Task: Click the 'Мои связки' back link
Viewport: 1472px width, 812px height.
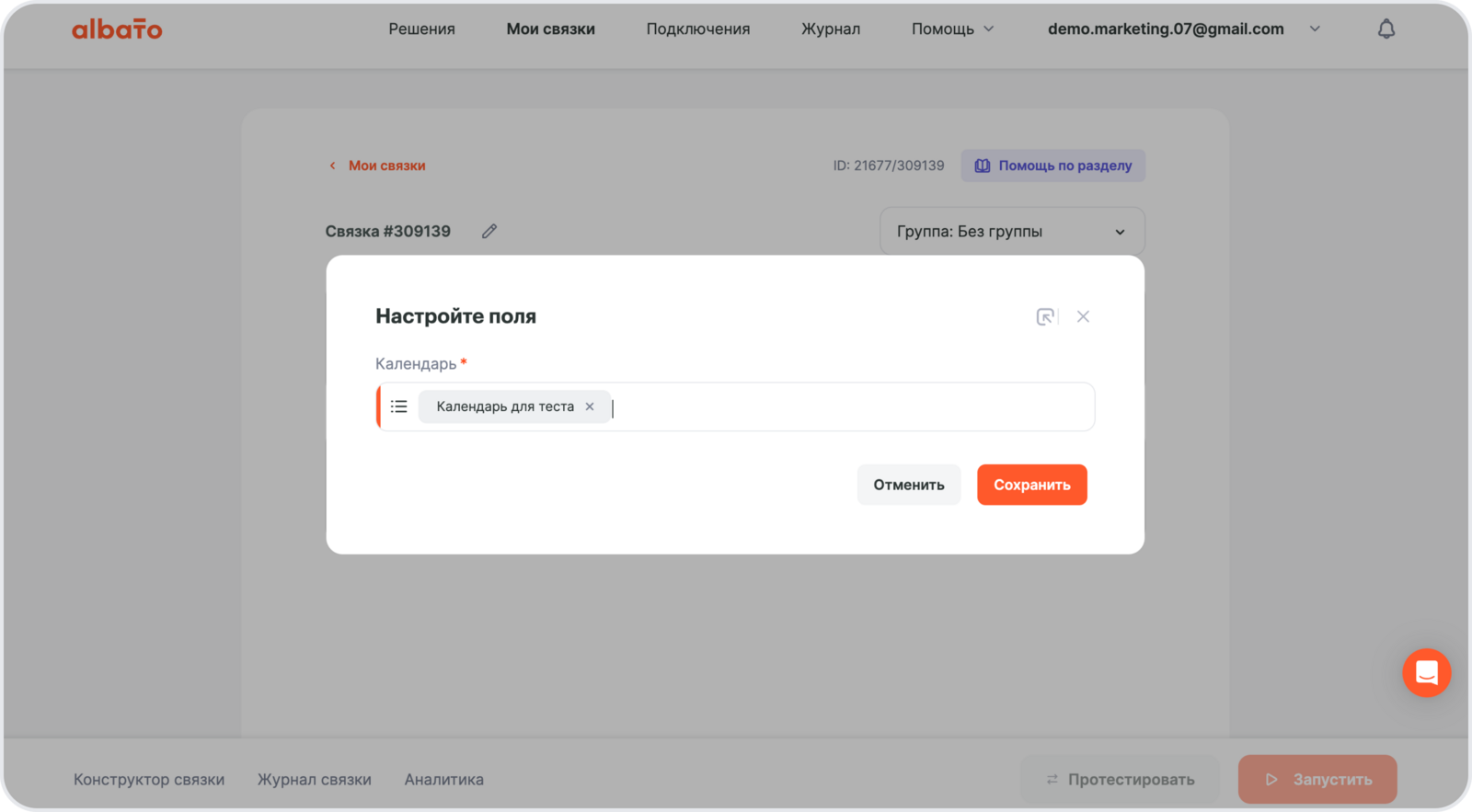Action: tap(385, 166)
